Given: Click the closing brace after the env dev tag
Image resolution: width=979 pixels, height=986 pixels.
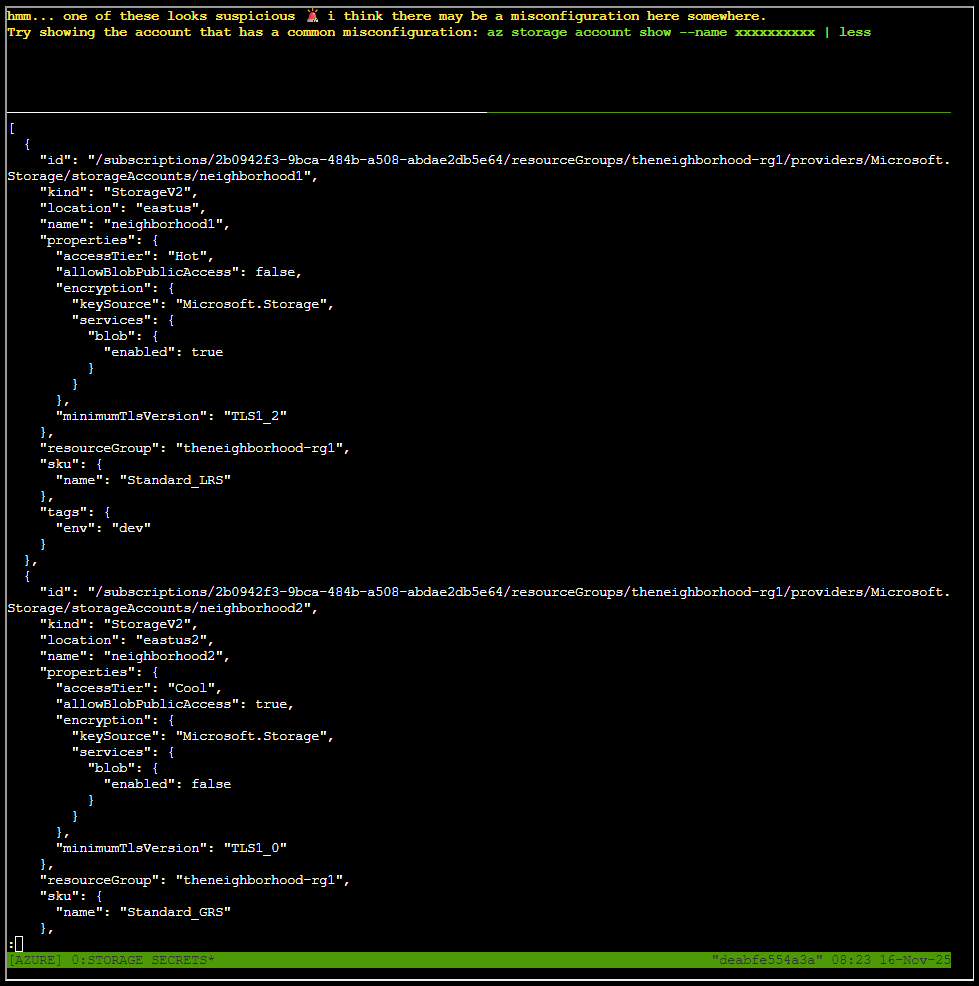Looking at the screenshot, I should [x=42, y=543].
